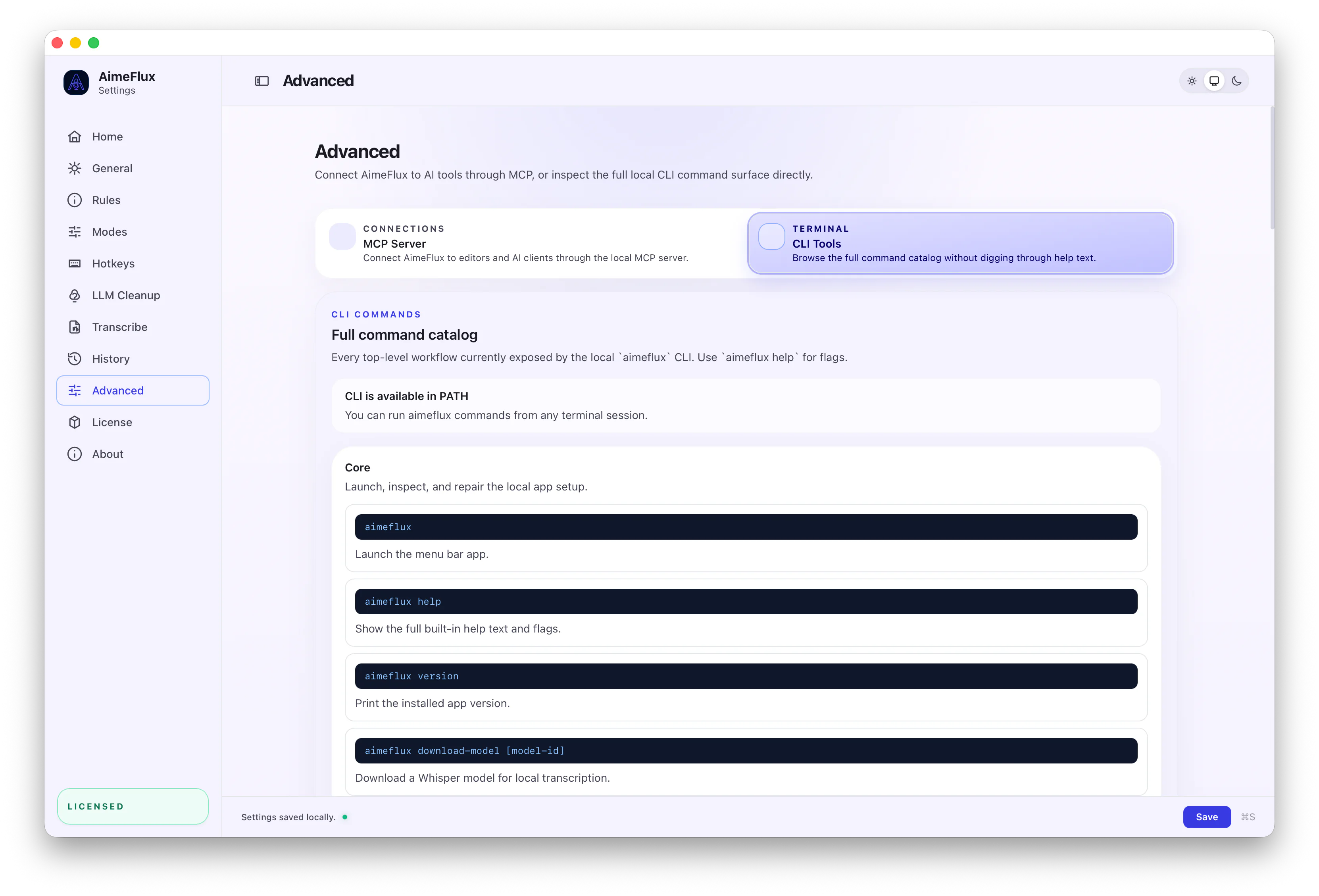The width and height of the screenshot is (1319, 896).
Task: Click 'CLI is available in PATH' notice
Action: click(746, 406)
